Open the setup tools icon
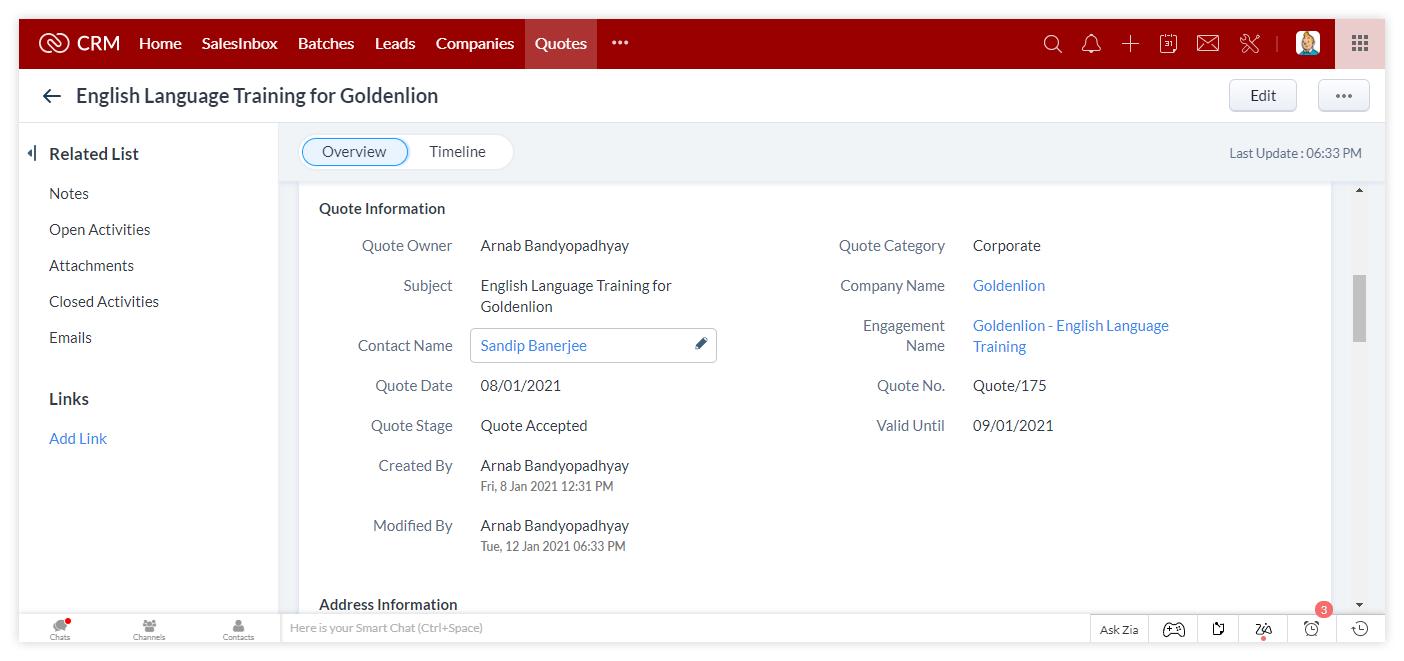The width and height of the screenshot is (1404, 661). 1250,44
